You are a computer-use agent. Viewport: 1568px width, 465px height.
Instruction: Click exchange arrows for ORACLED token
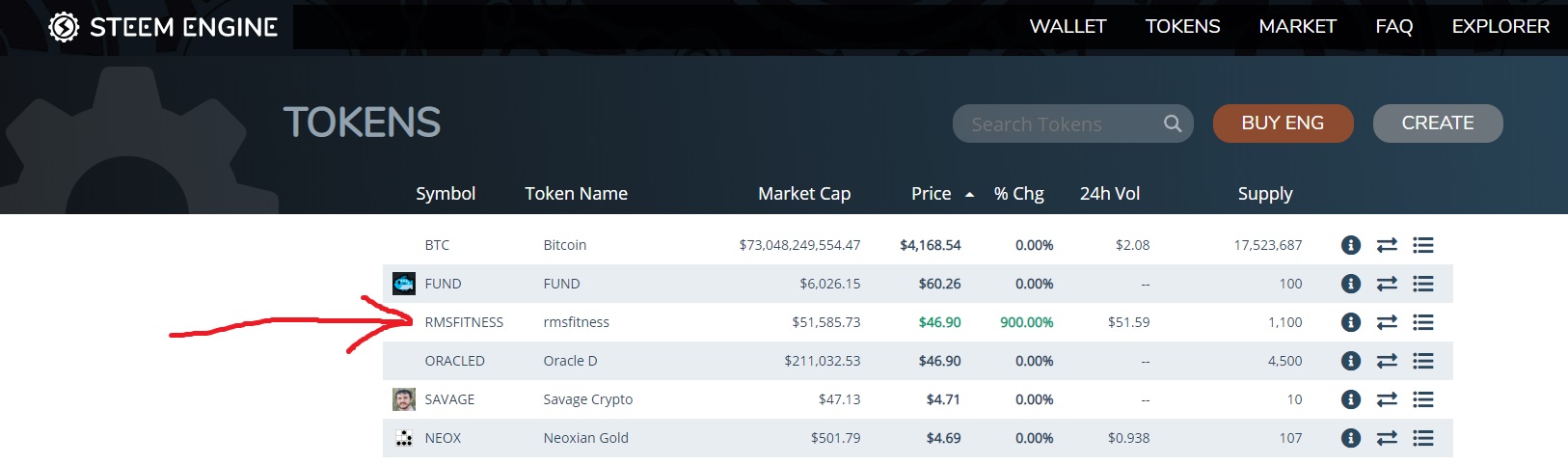(1387, 361)
